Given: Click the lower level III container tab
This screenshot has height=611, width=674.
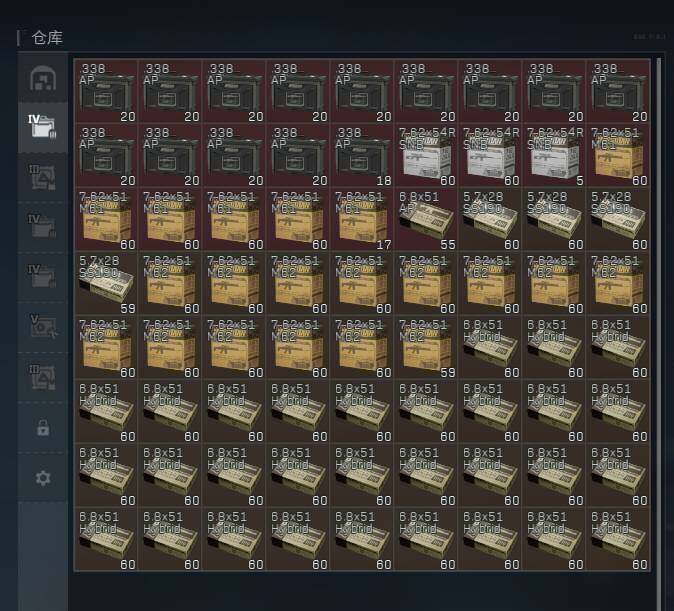Looking at the screenshot, I should click(x=42, y=376).
